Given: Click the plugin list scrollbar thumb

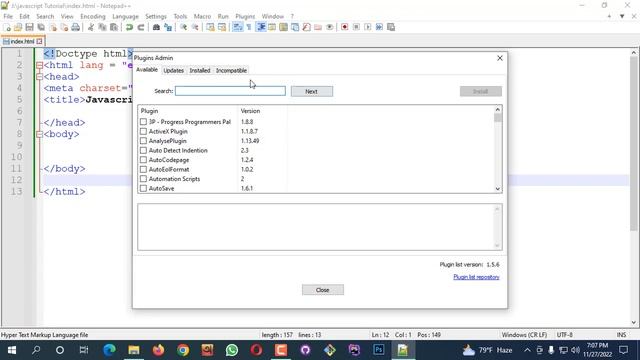Looking at the screenshot, I should pyautogui.click(x=498, y=118).
